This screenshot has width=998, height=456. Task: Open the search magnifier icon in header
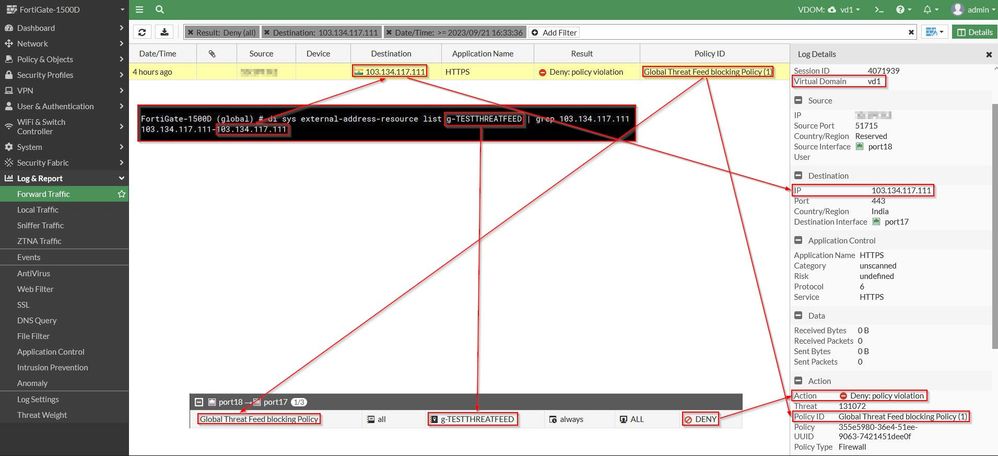160,10
